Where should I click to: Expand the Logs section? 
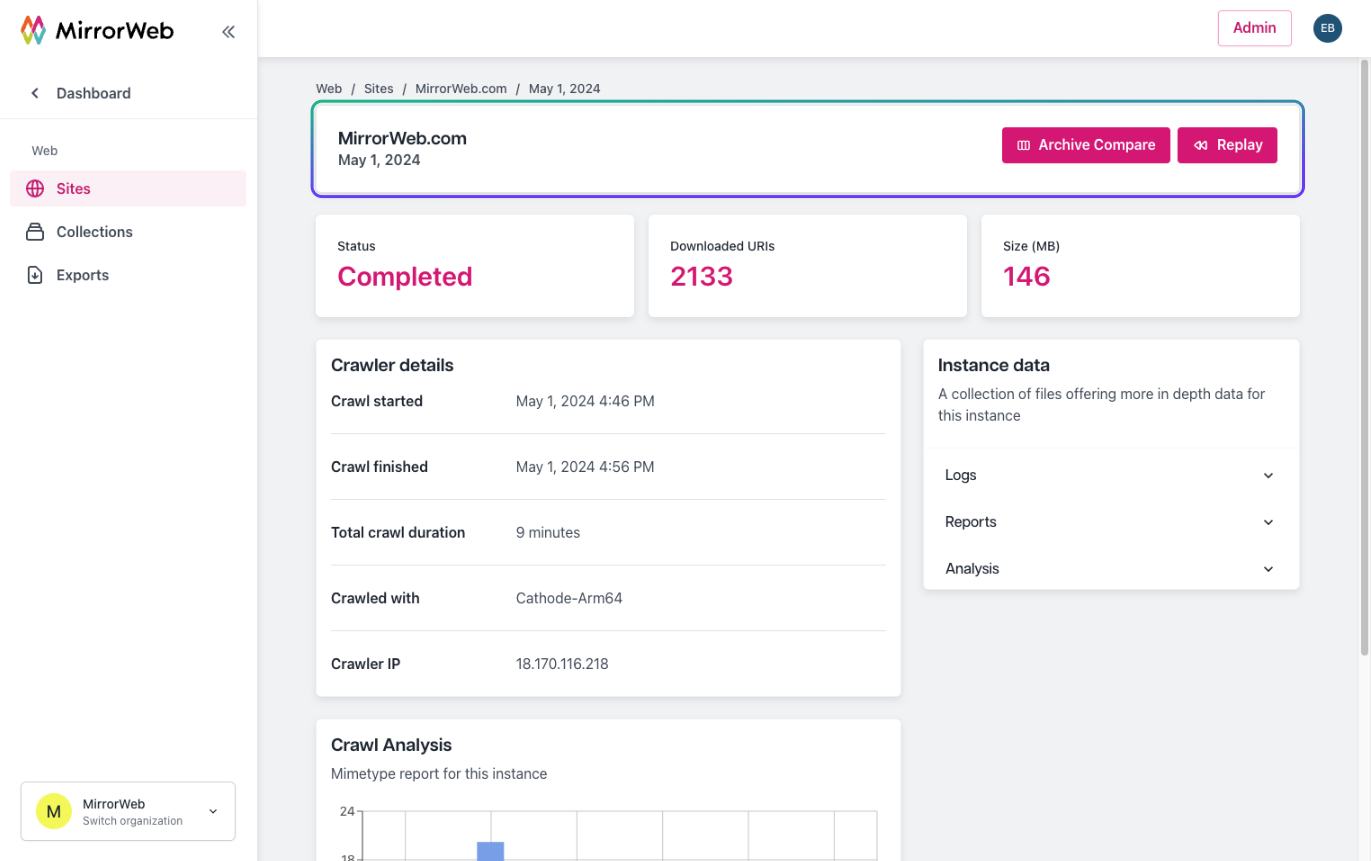[x=1111, y=475]
